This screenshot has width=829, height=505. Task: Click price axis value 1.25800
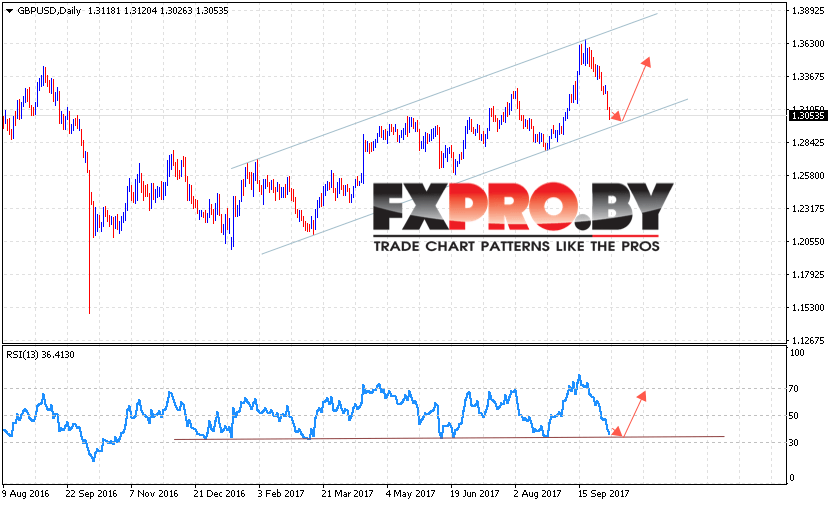(x=808, y=176)
